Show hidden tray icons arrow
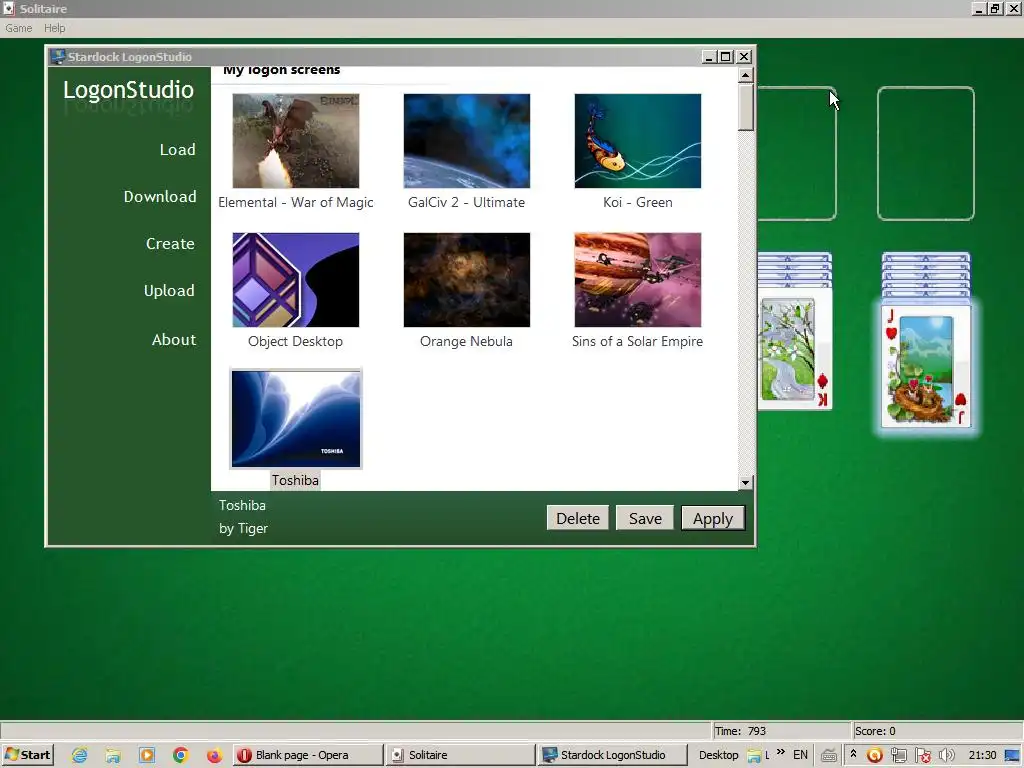Viewport: 1024px width, 768px height. tap(853, 754)
